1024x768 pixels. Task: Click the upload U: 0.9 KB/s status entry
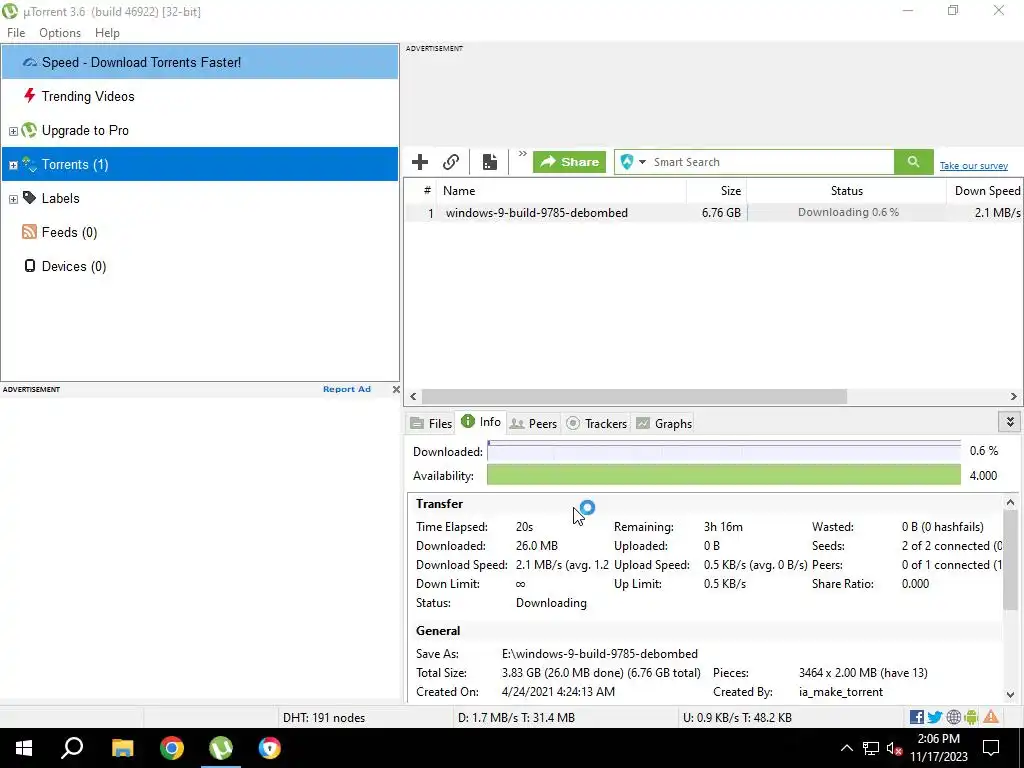[737, 718]
